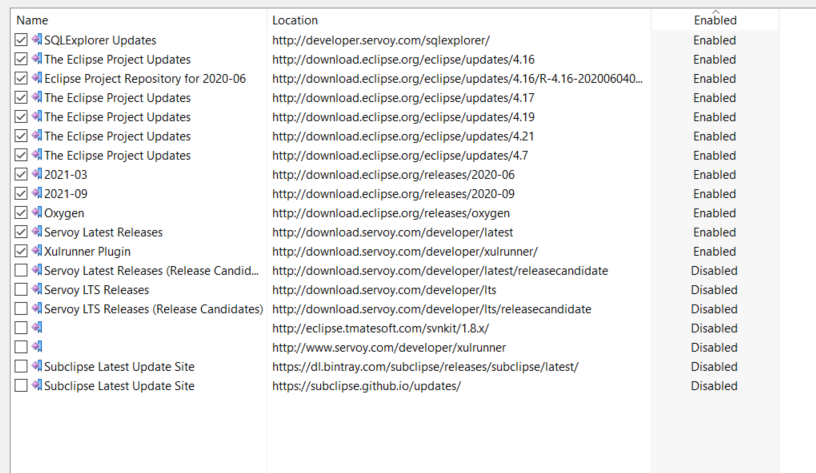
Task: Disable the 2021-03 site checkbox
Action: click(x=21, y=174)
